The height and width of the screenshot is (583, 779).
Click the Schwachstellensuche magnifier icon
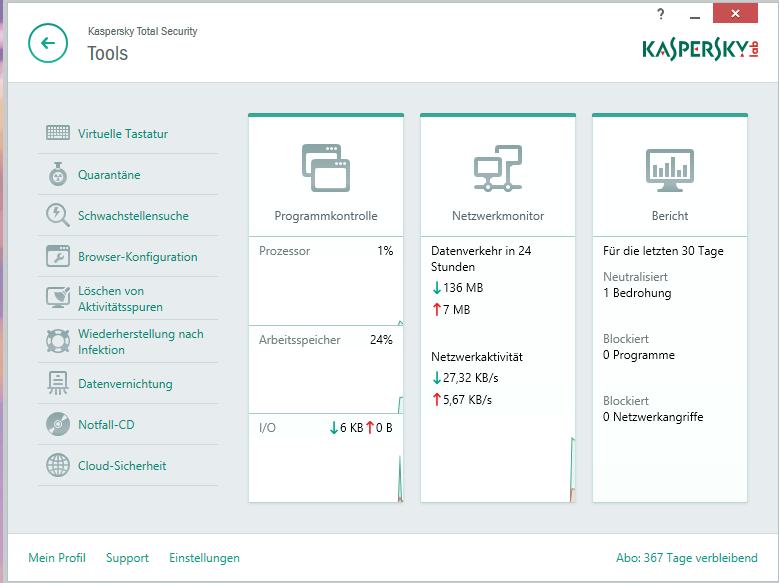(58, 215)
